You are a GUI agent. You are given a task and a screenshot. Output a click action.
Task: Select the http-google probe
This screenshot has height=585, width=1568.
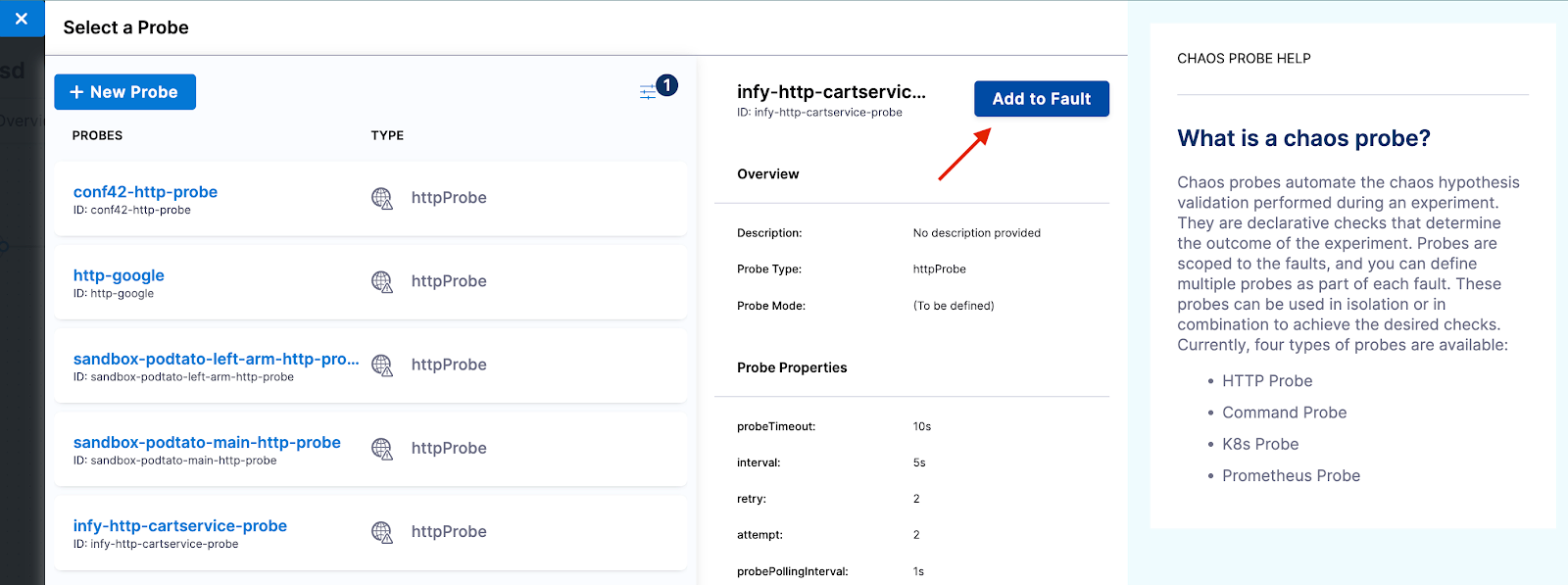(119, 275)
